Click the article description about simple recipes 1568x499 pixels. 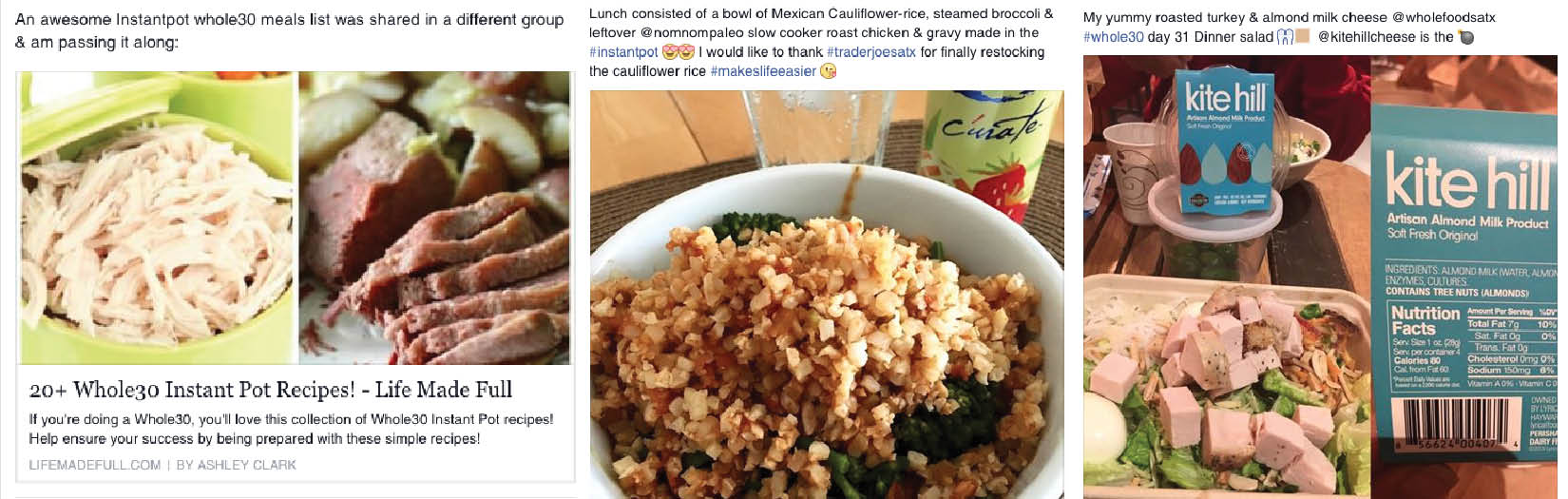point(291,429)
